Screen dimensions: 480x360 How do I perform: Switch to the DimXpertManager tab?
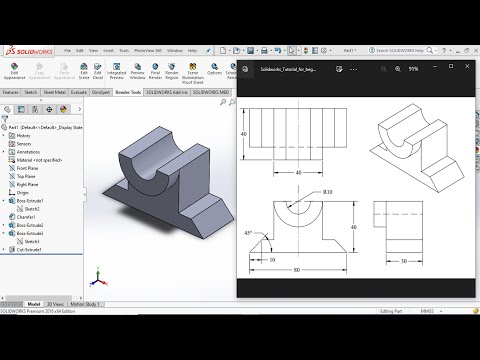[x=49, y=109]
